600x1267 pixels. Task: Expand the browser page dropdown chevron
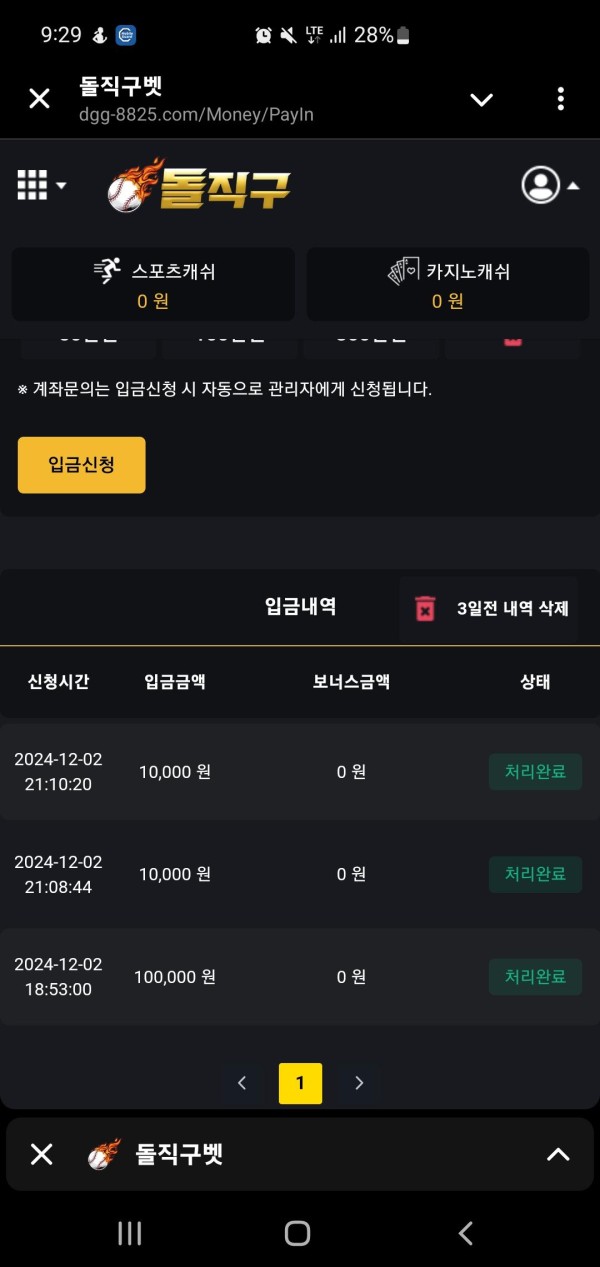[482, 99]
